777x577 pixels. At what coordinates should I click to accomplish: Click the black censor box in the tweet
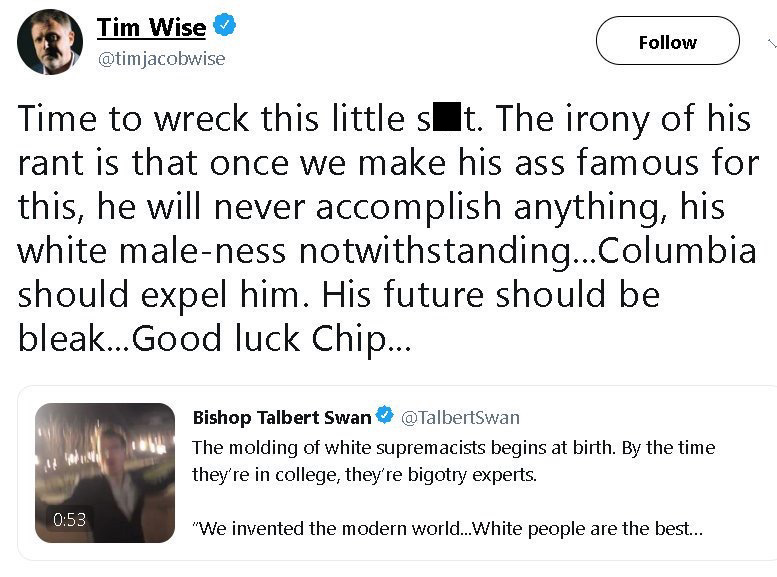point(447,116)
